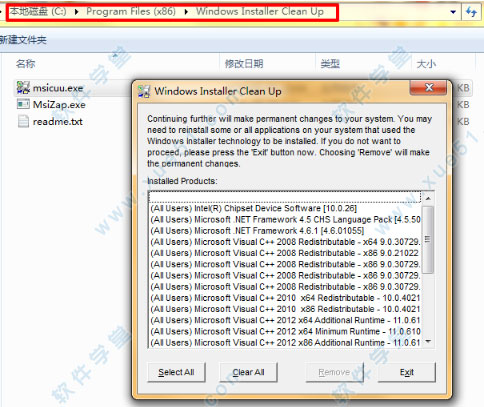The height and width of the screenshot is (407, 484).
Task: Expand the arrow after Program Files (x86)
Action: [186, 12]
